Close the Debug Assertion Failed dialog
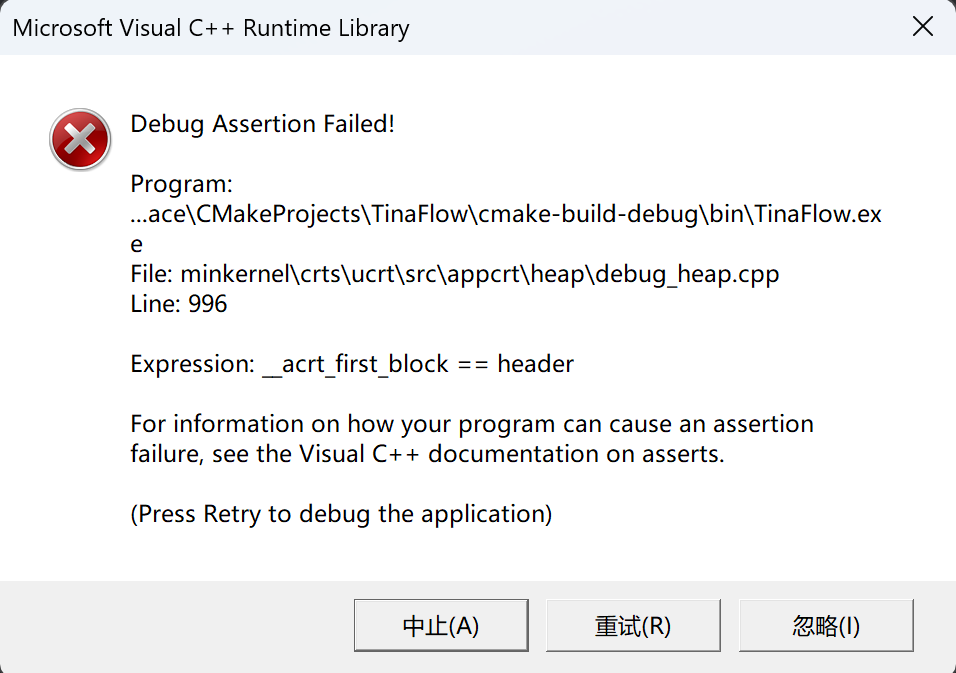The width and height of the screenshot is (956, 673). point(922,27)
